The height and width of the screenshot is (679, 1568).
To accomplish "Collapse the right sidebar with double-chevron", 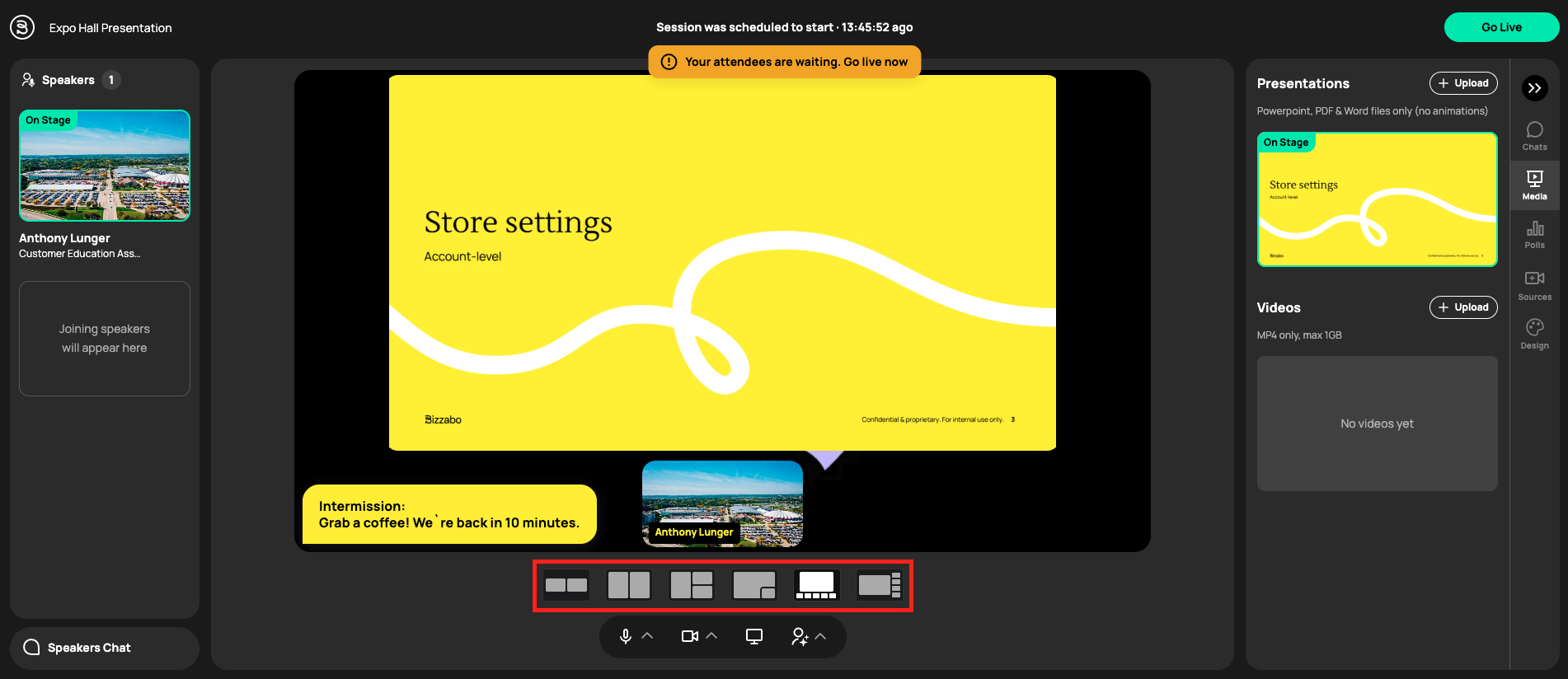I will 1534,88.
